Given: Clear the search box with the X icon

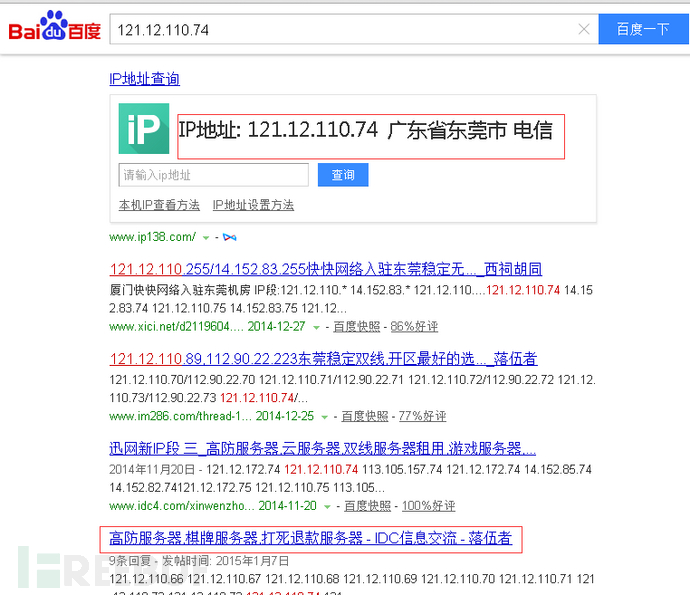Looking at the screenshot, I should point(584,29).
